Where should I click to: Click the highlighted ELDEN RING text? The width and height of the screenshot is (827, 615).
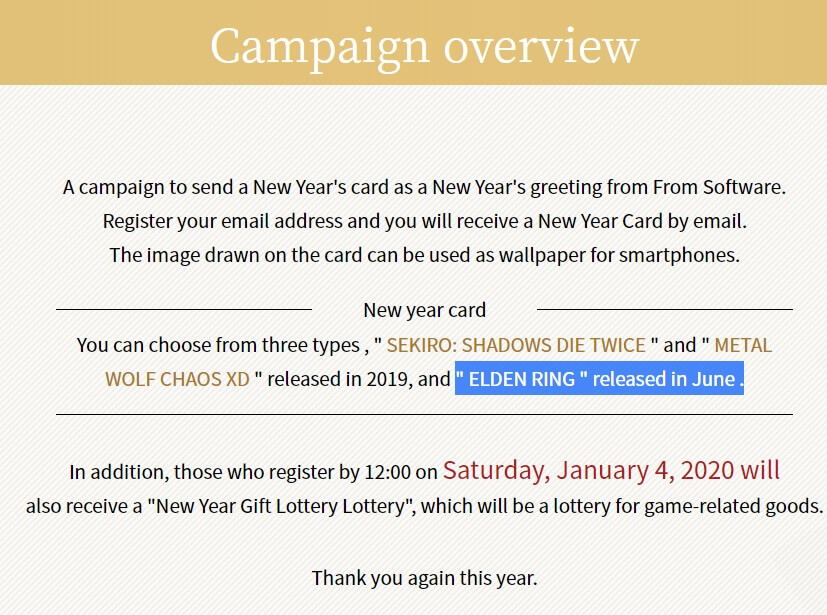coord(521,380)
